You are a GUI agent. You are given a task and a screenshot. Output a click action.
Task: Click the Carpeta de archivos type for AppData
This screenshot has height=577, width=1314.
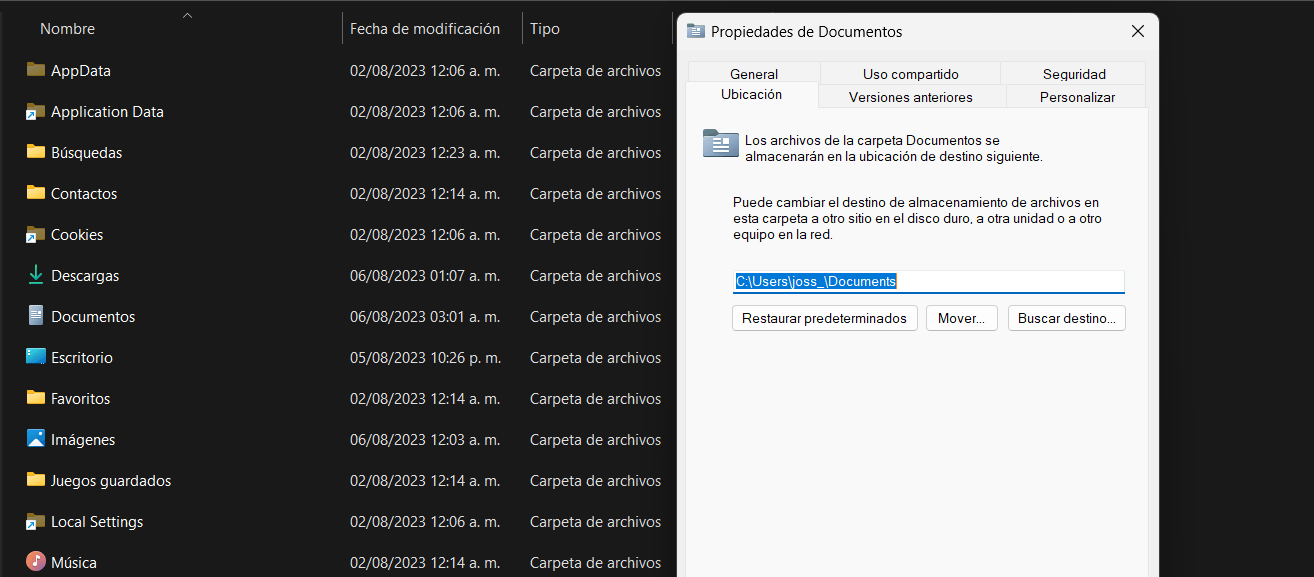click(x=595, y=71)
